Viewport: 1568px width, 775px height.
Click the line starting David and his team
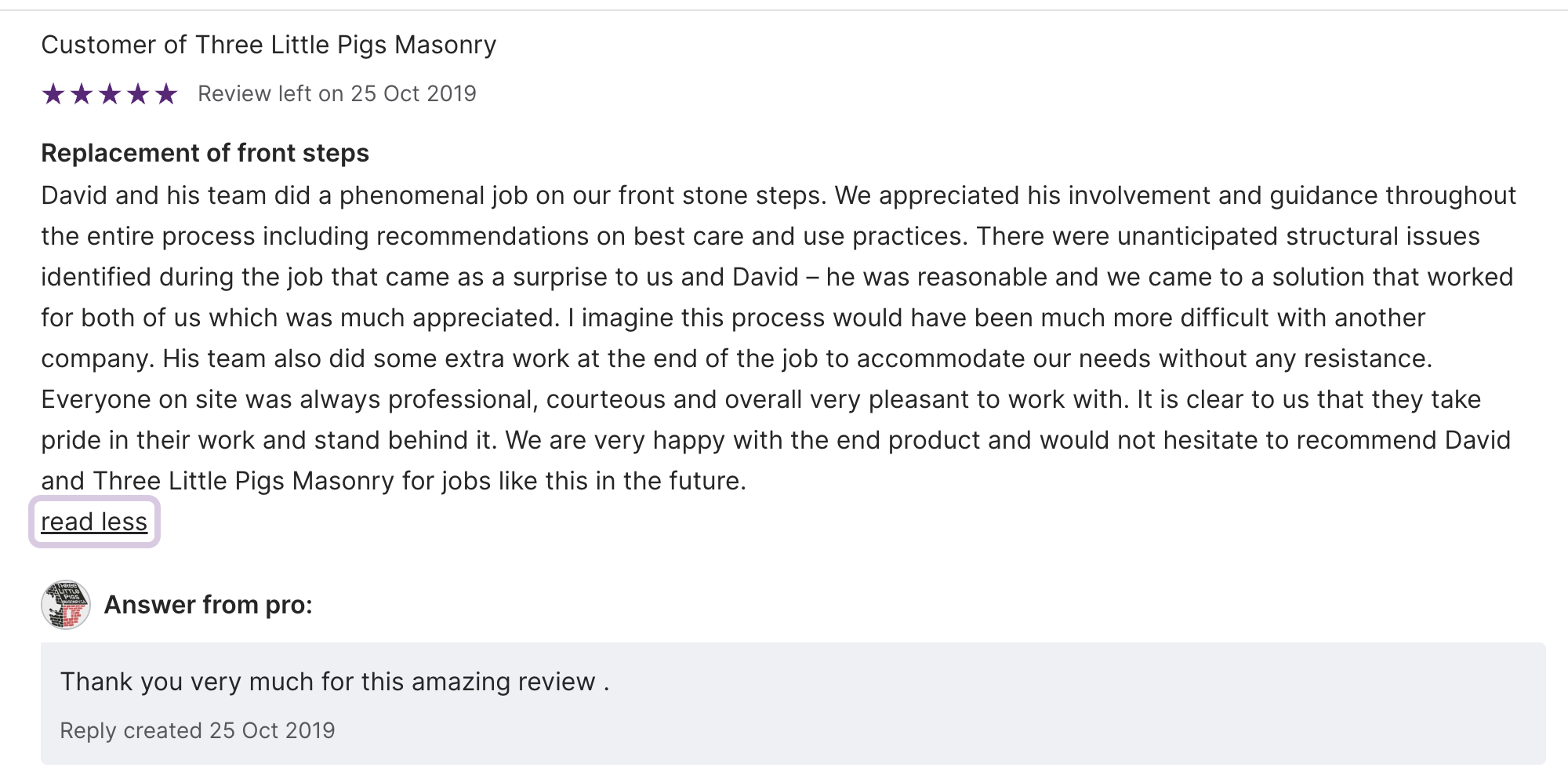778,195
